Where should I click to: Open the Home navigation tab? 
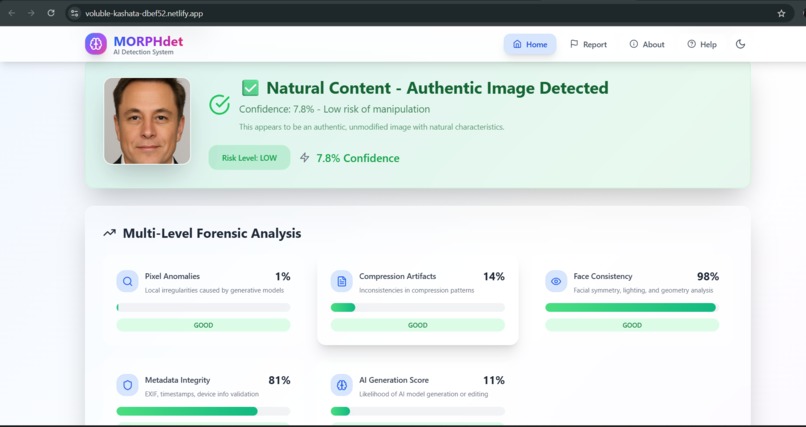tap(530, 44)
